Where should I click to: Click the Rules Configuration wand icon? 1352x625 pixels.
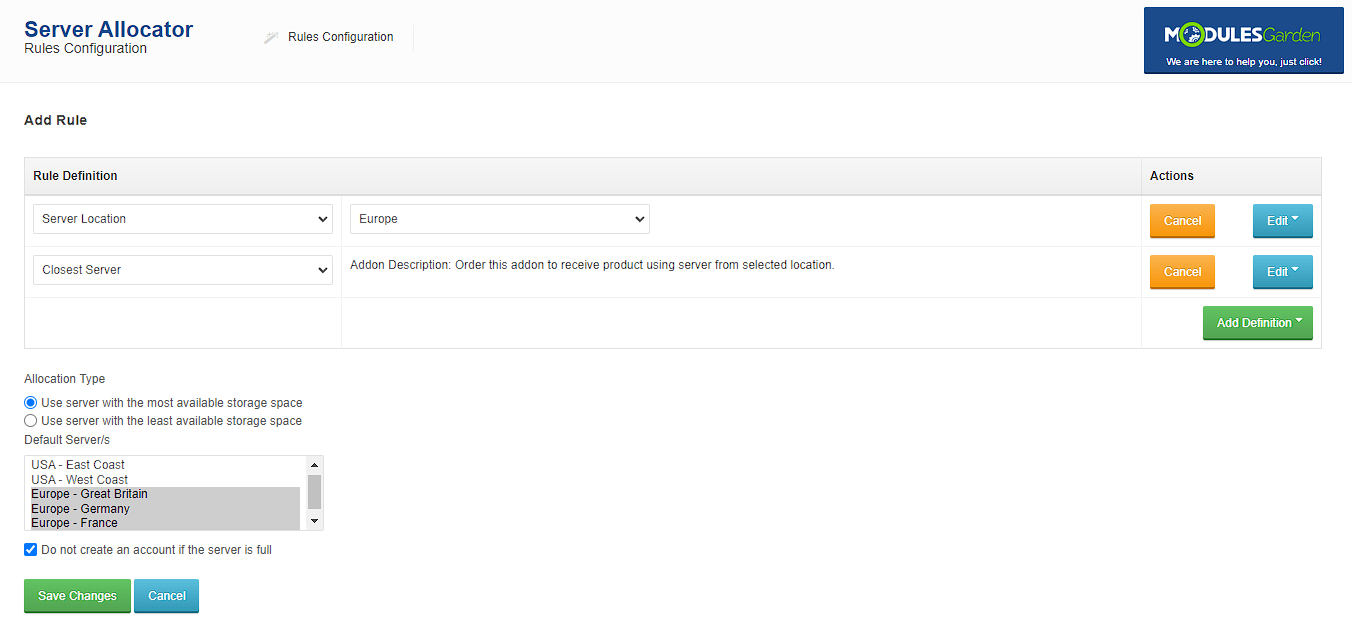[270, 38]
